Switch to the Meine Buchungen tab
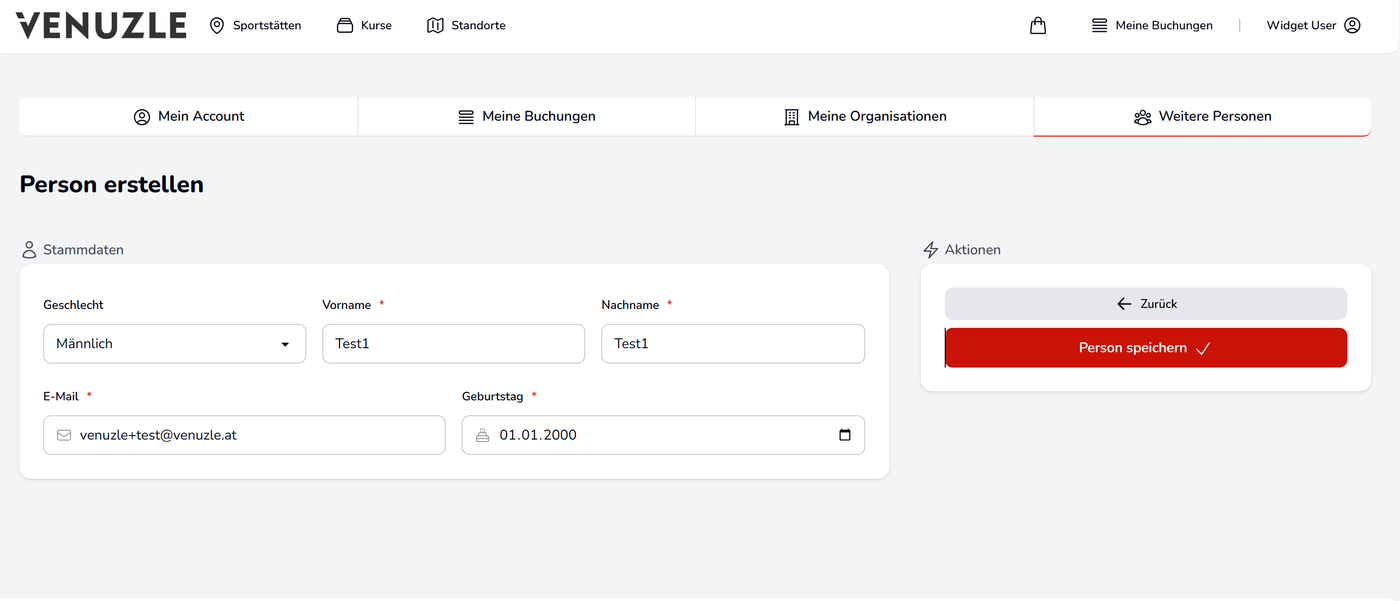The height and width of the screenshot is (601, 1400). 527,117
